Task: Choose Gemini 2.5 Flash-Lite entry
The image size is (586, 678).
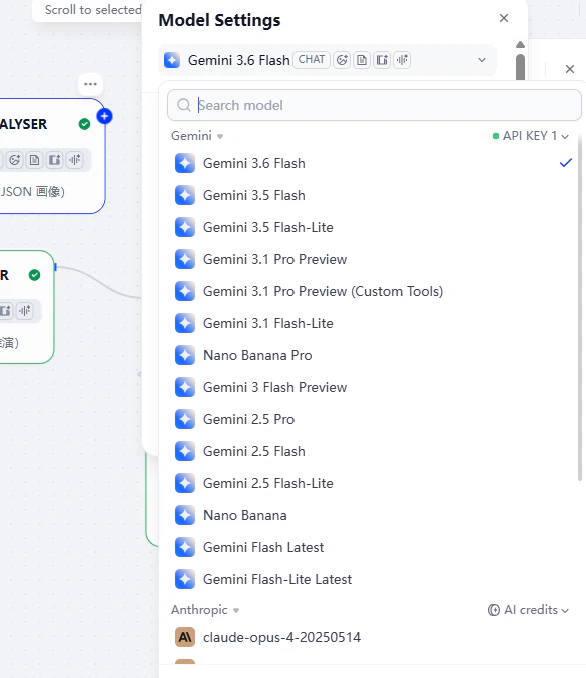Action: tap(372, 483)
